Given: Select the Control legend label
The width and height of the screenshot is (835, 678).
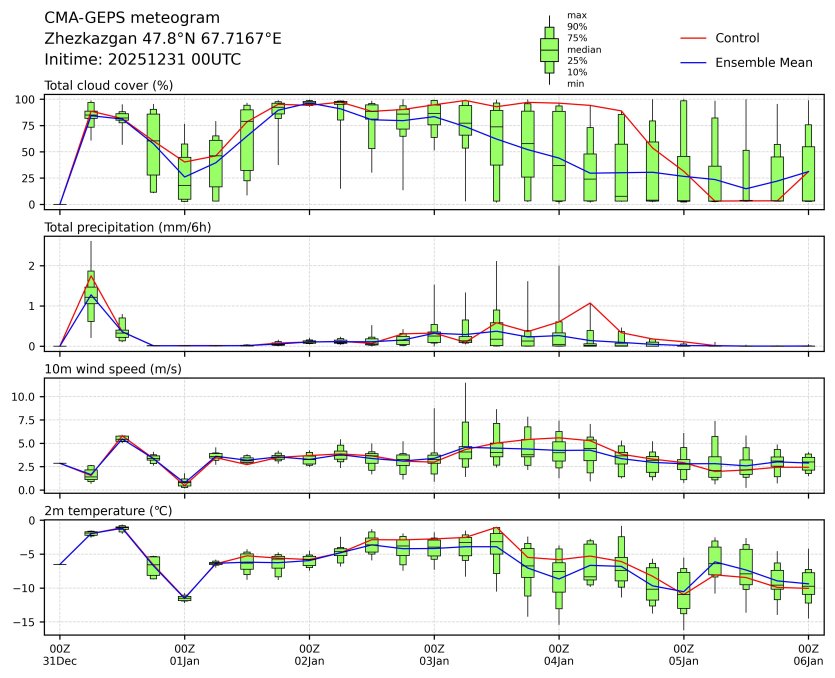Looking at the screenshot, I should click(737, 38).
